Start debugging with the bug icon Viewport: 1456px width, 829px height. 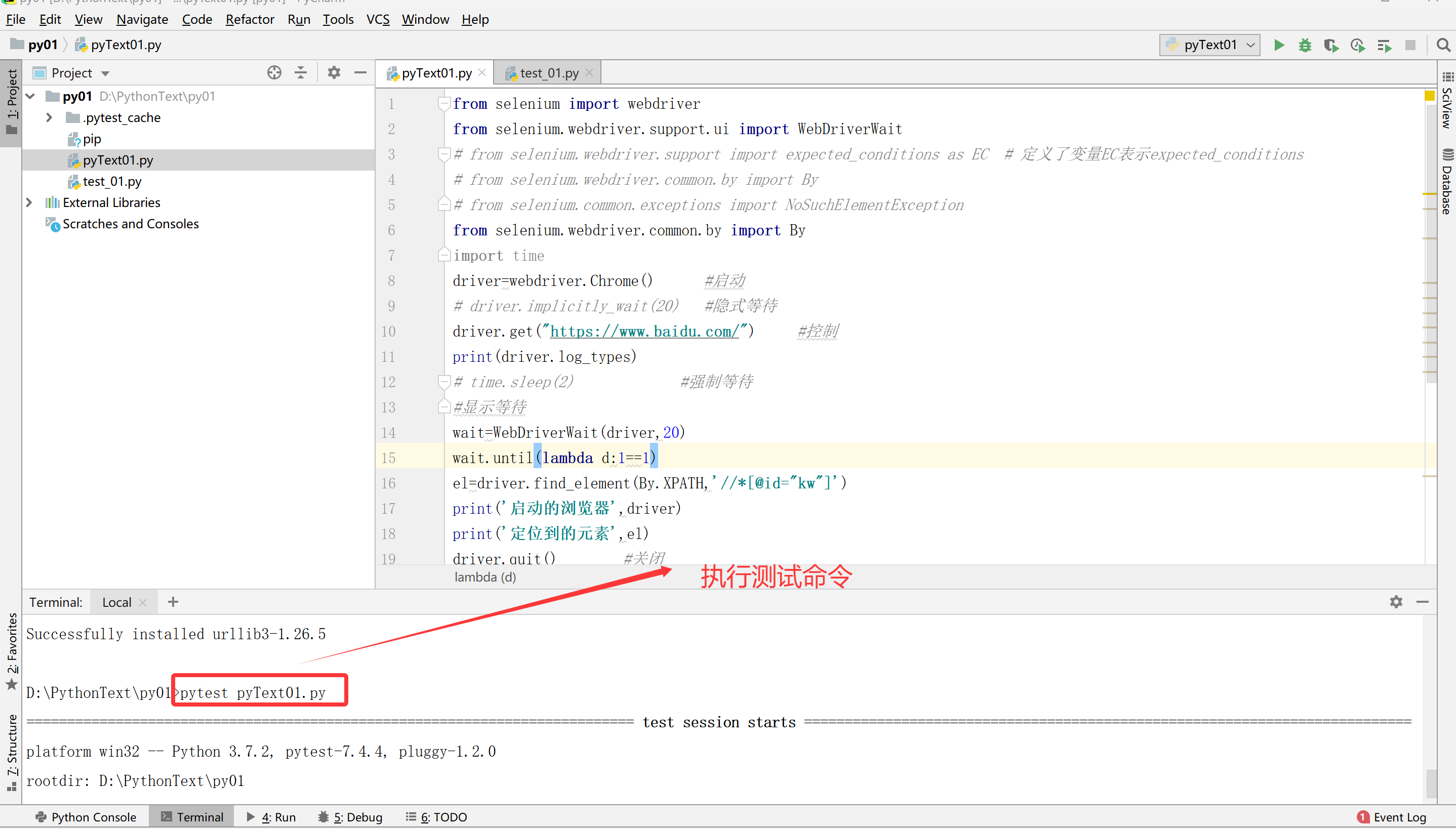pyautogui.click(x=1305, y=45)
